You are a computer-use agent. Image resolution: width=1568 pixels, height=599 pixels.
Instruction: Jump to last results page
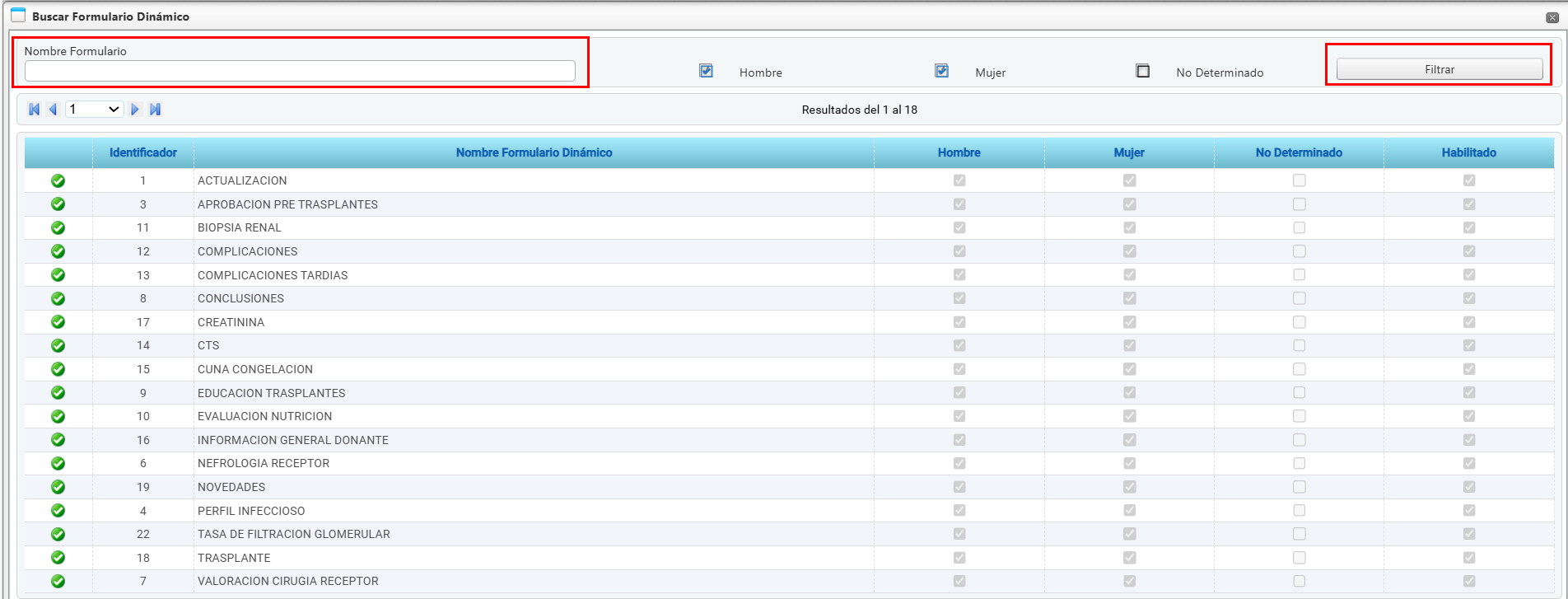click(155, 110)
